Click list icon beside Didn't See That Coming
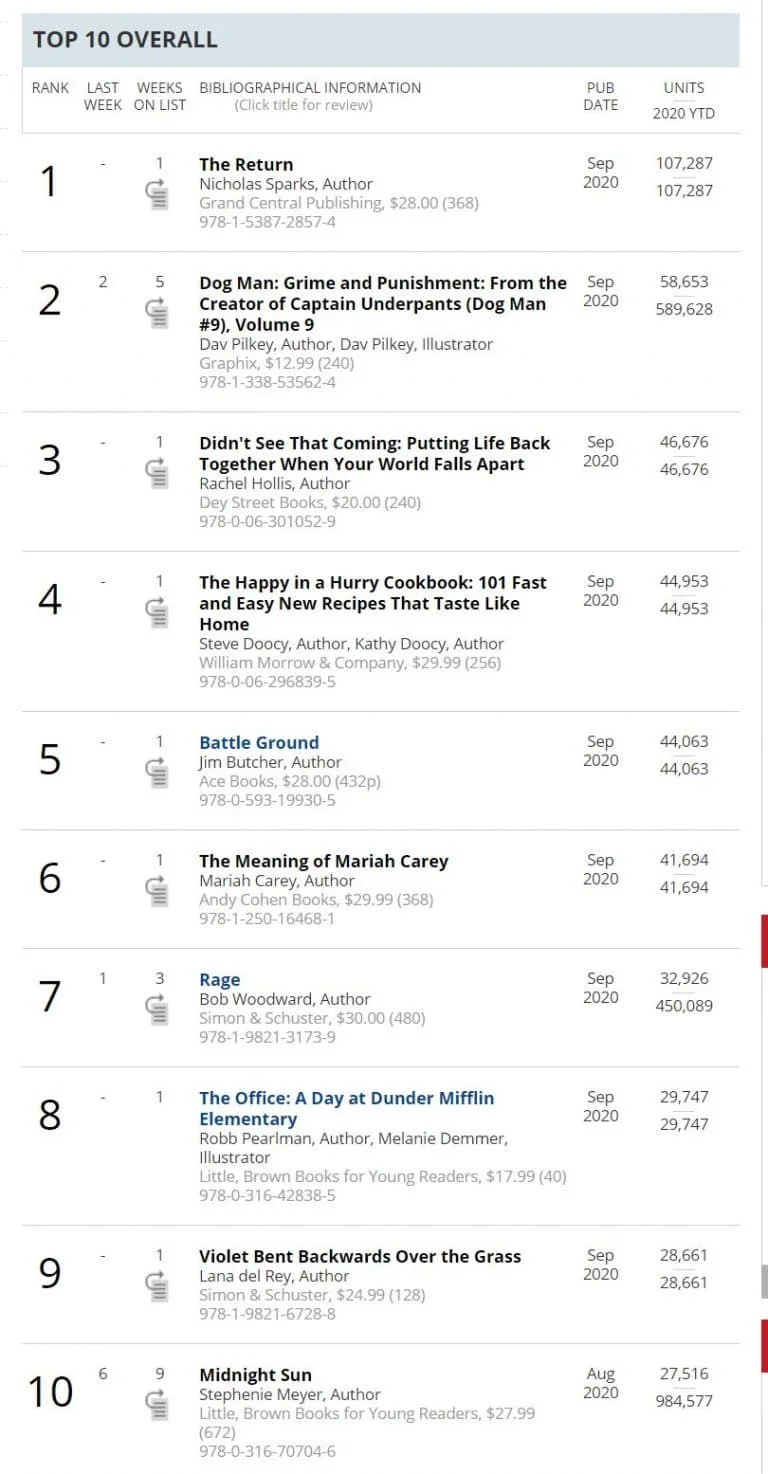The height and width of the screenshot is (1474, 768). (157, 471)
